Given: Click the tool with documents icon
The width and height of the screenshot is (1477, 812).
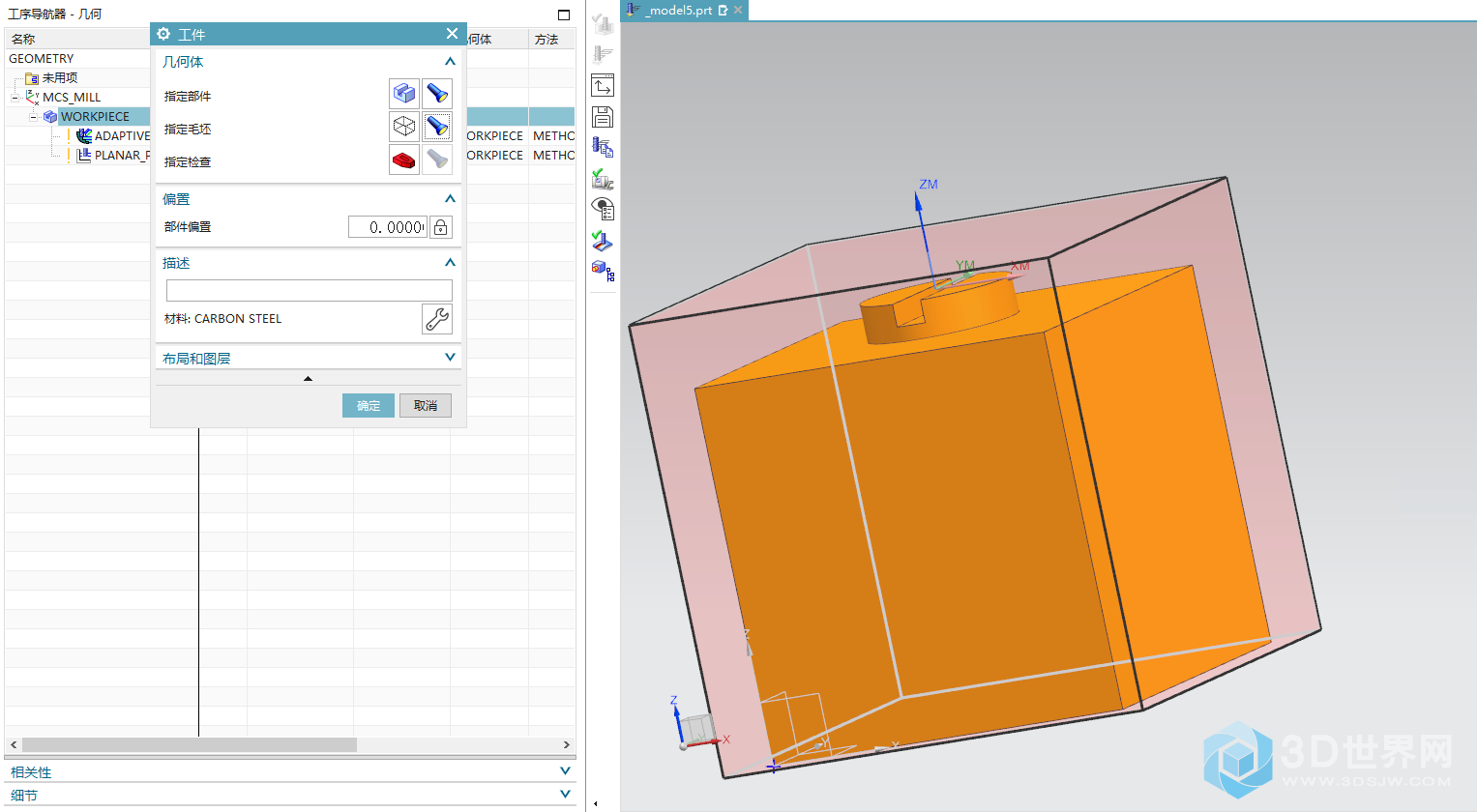Looking at the screenshot, I should tap(603, 148).
